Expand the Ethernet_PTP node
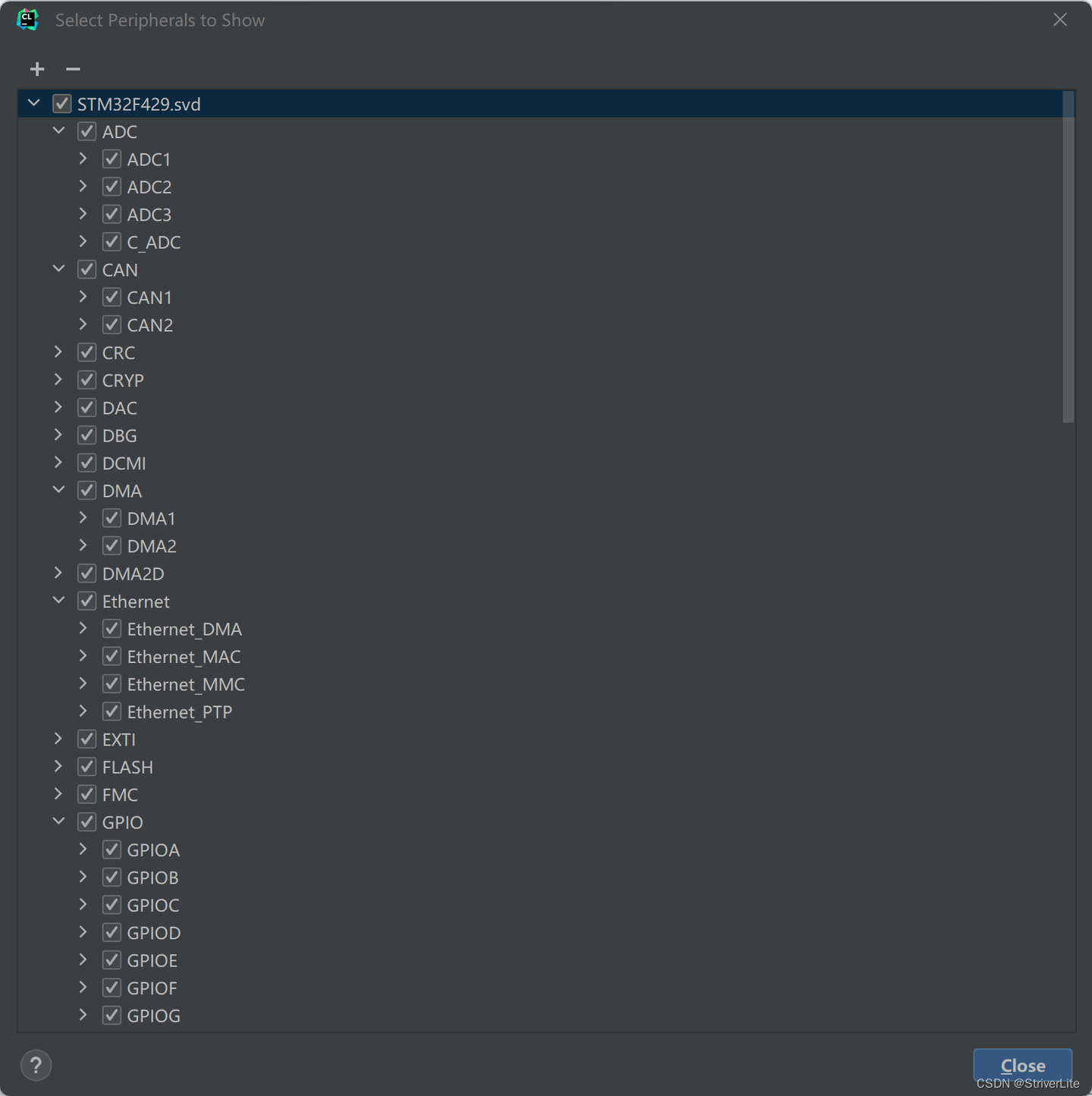This screenshot has width=1092, height=1096. pyautogui.click(x=83, y=711)
